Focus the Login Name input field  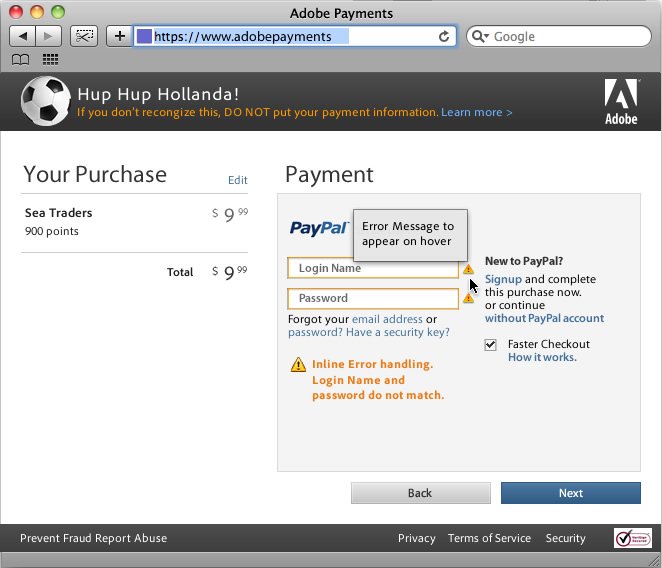[373, 268]
